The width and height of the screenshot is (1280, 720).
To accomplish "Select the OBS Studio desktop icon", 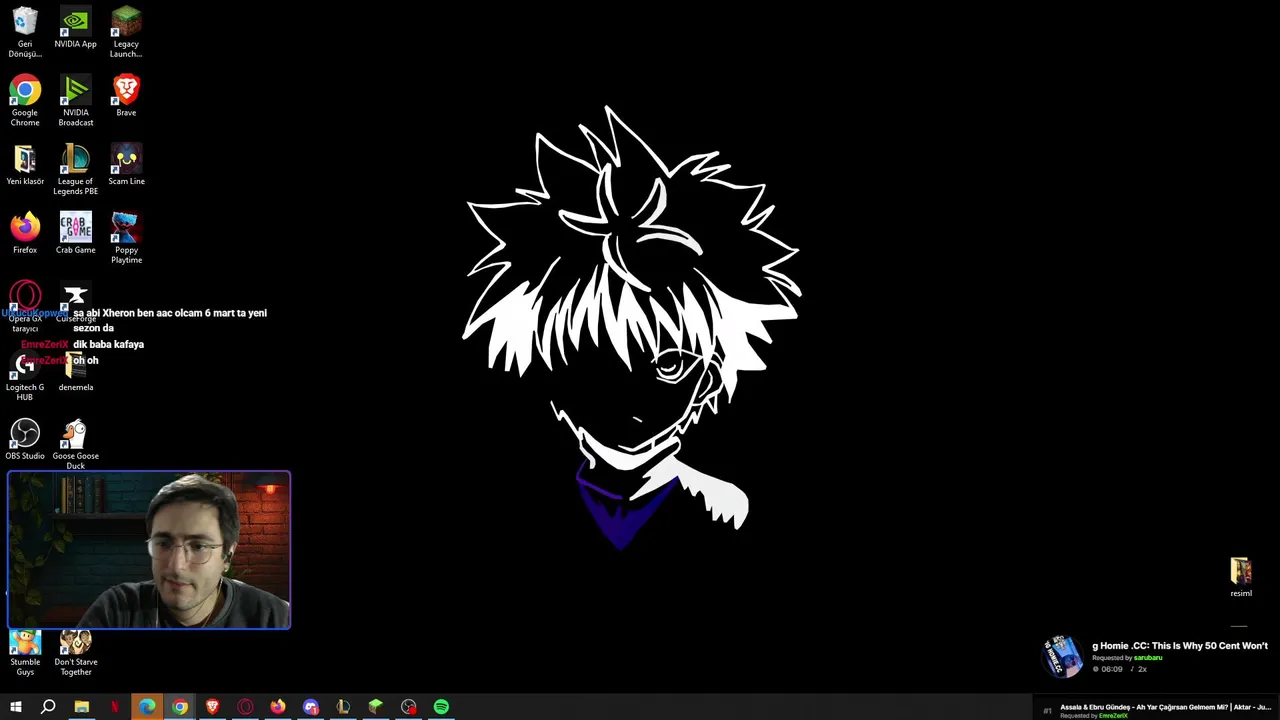I will (25, 439).
